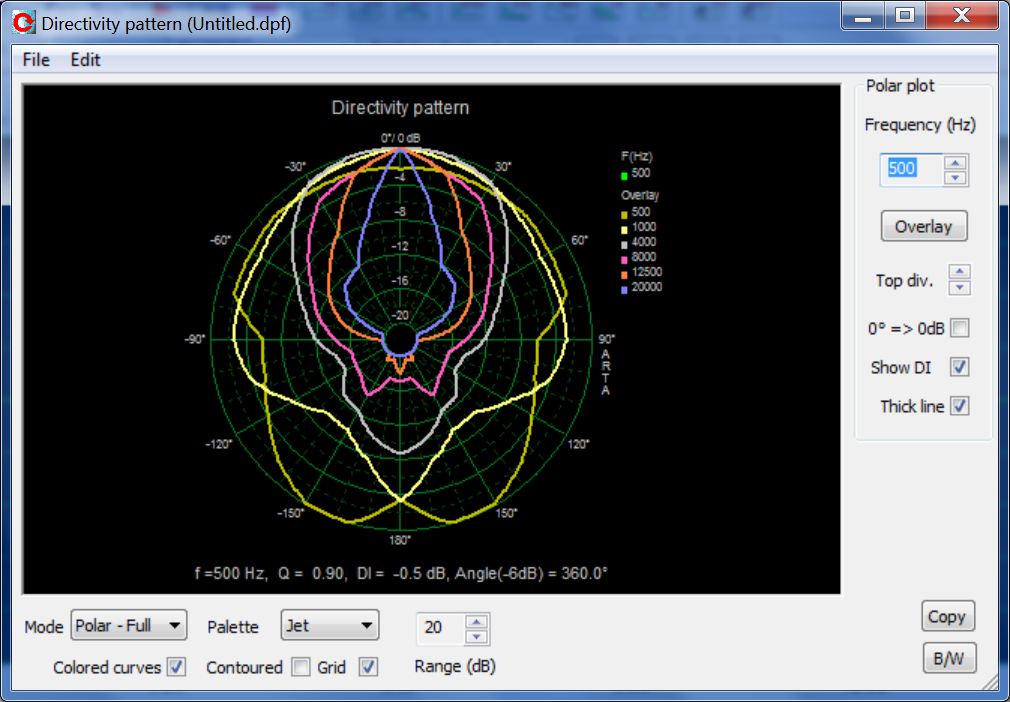Open the Edit menu

tap(85, 60)
